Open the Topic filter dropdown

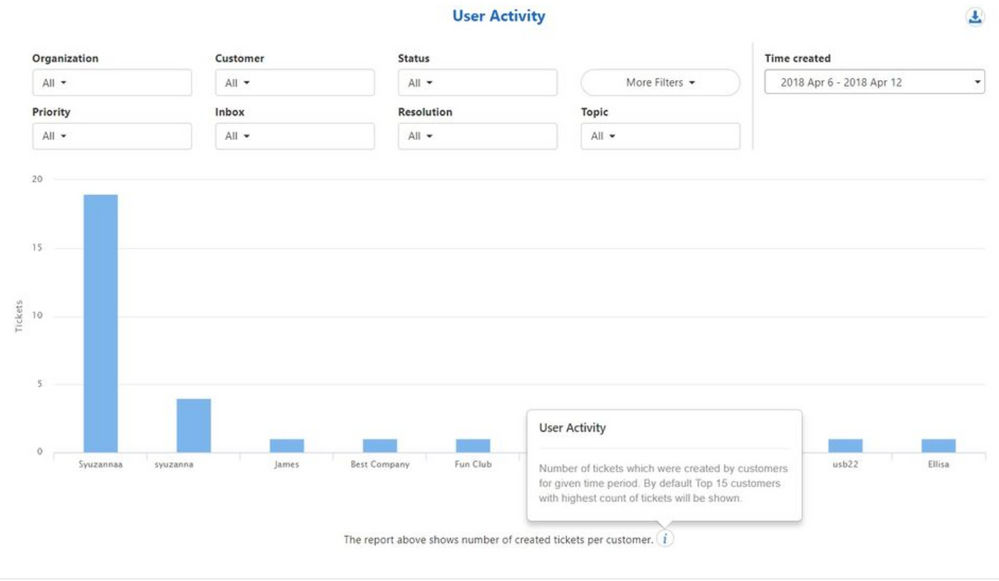(660, 136)
